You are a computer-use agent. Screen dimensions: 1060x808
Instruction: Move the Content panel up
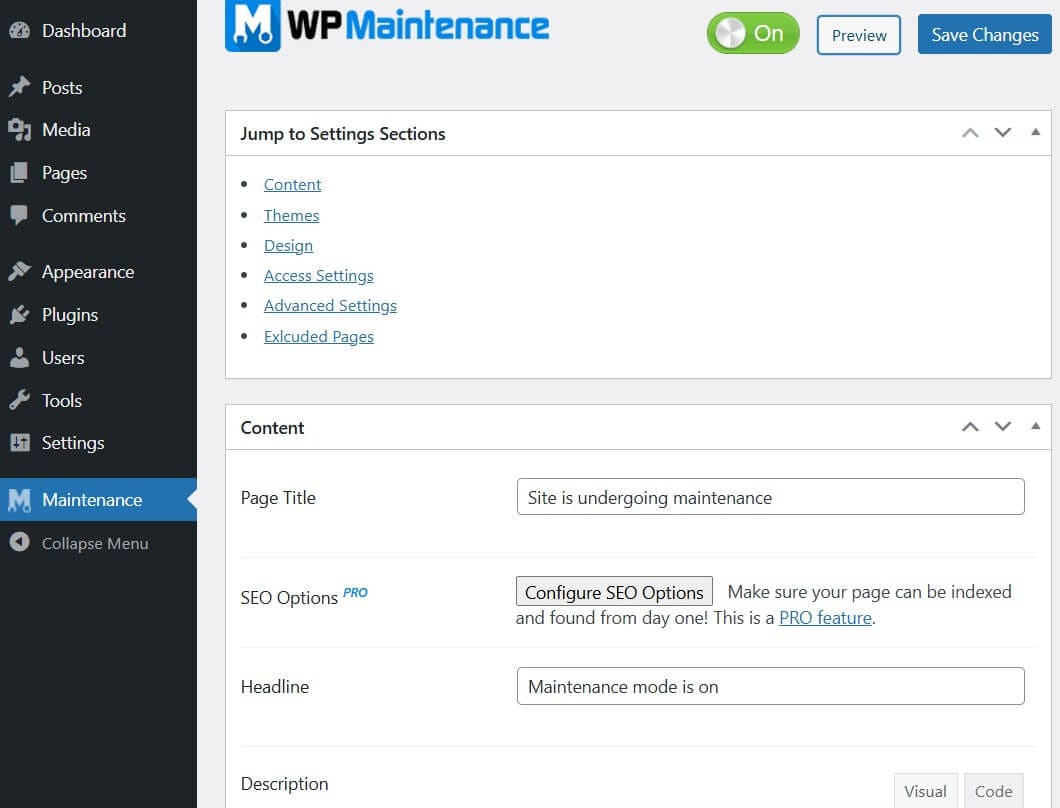[970, 427]
